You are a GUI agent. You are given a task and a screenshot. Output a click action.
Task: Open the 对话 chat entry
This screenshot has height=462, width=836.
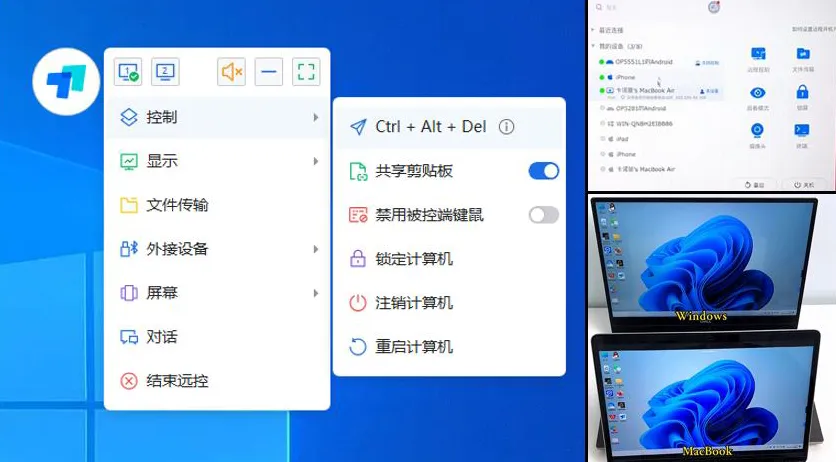pos(217,337)
